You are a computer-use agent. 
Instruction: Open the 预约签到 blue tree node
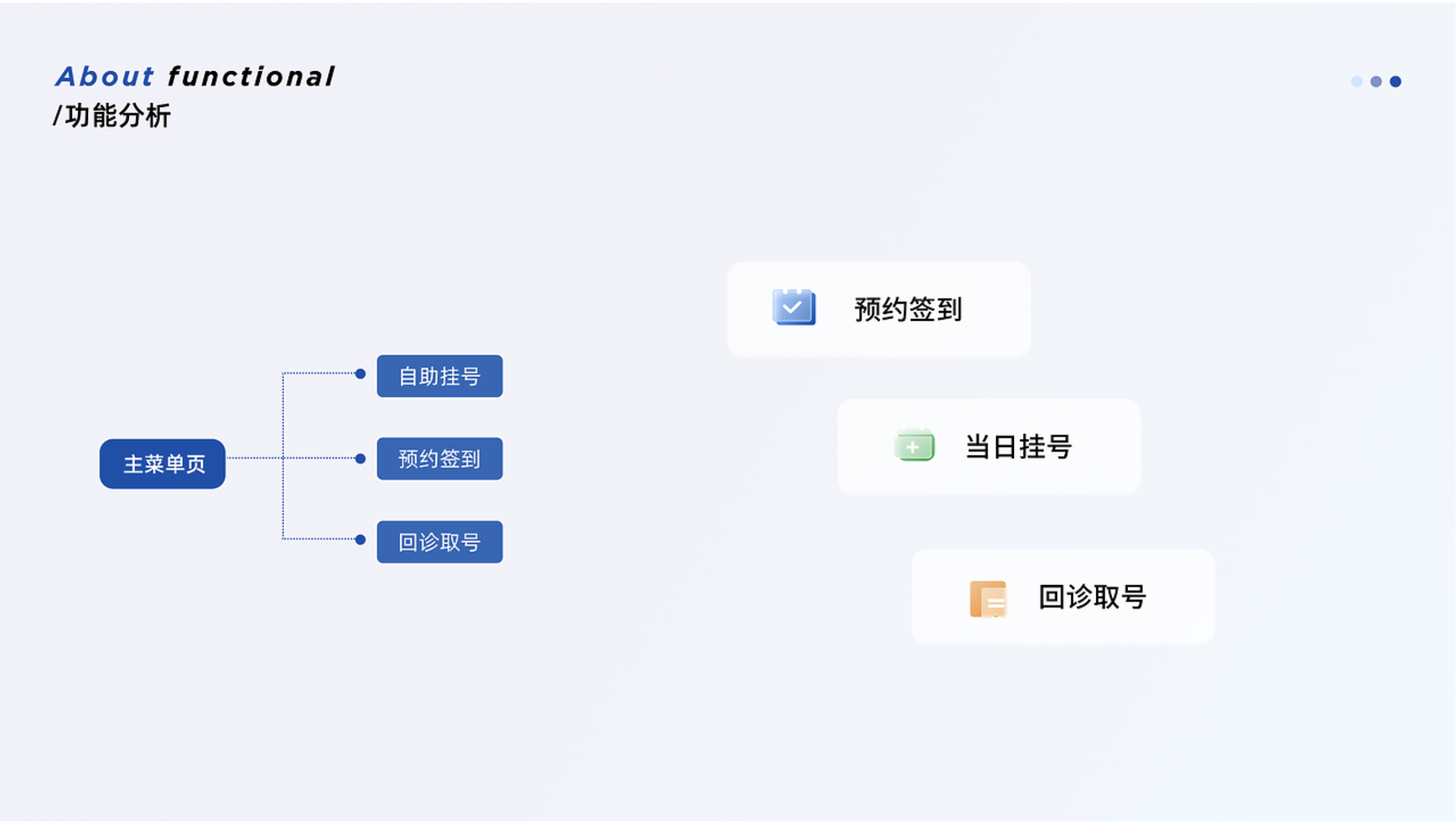(439, 459)
